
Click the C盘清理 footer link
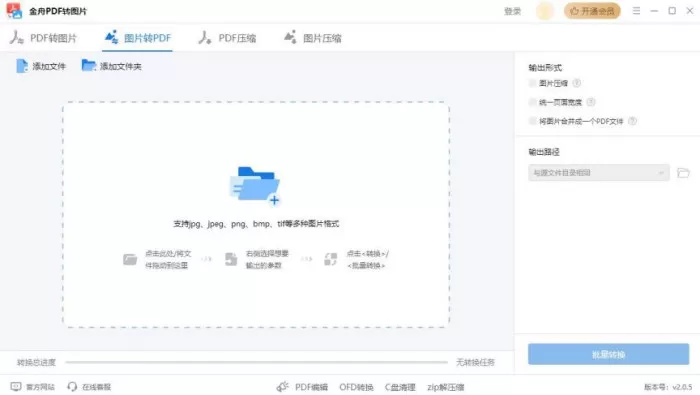click(400, 387)
